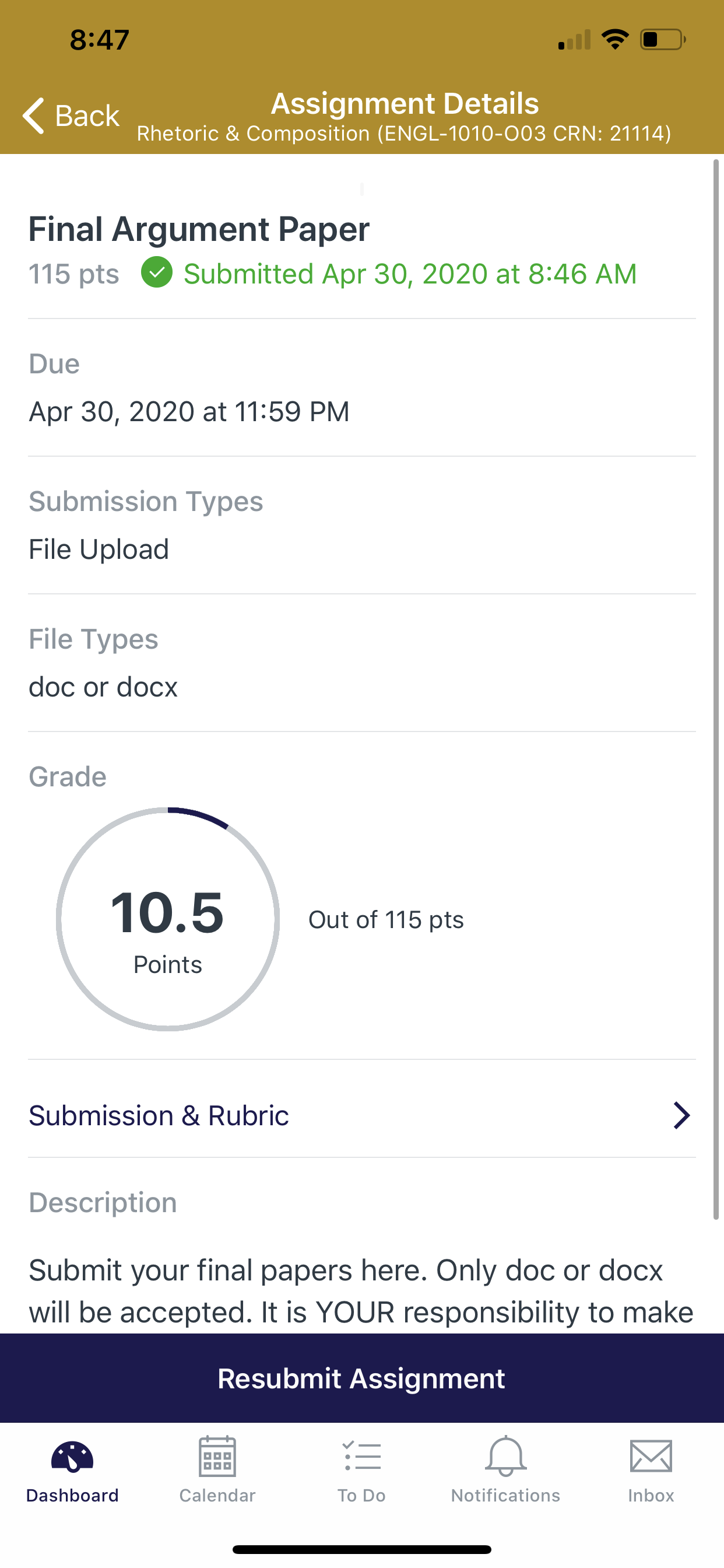Tap the description text about final papers
Screen dimensions: 724x1568
tap(361, 1290)
